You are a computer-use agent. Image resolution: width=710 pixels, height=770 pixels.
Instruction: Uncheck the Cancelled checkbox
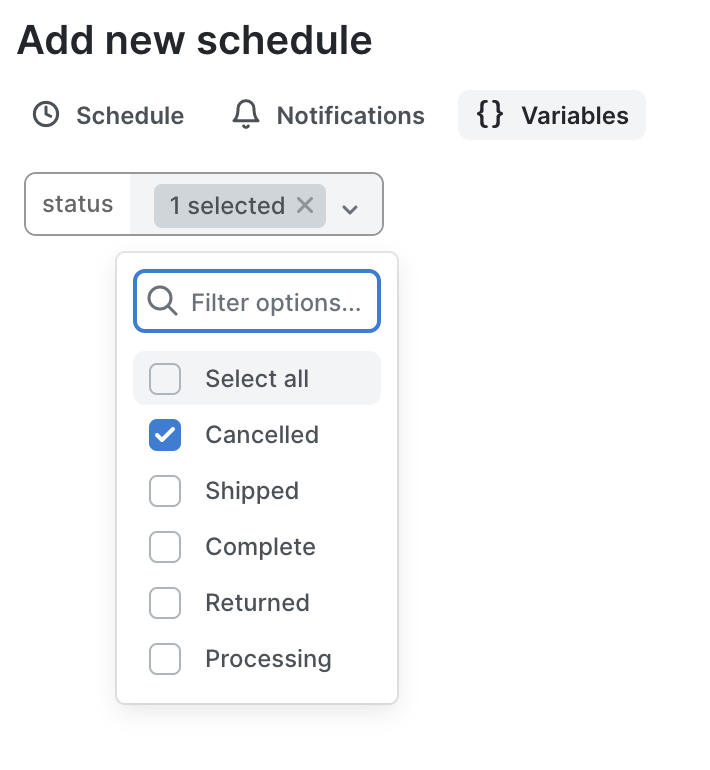pos(165,435)
